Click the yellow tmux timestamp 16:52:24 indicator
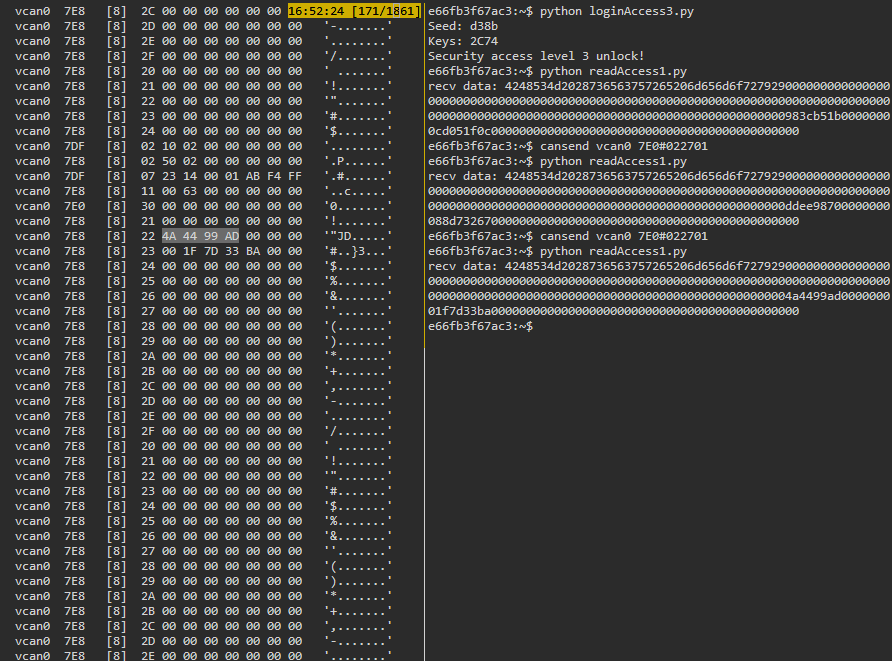The height and width of the screenshot is (661, 892). click(353, 11)
